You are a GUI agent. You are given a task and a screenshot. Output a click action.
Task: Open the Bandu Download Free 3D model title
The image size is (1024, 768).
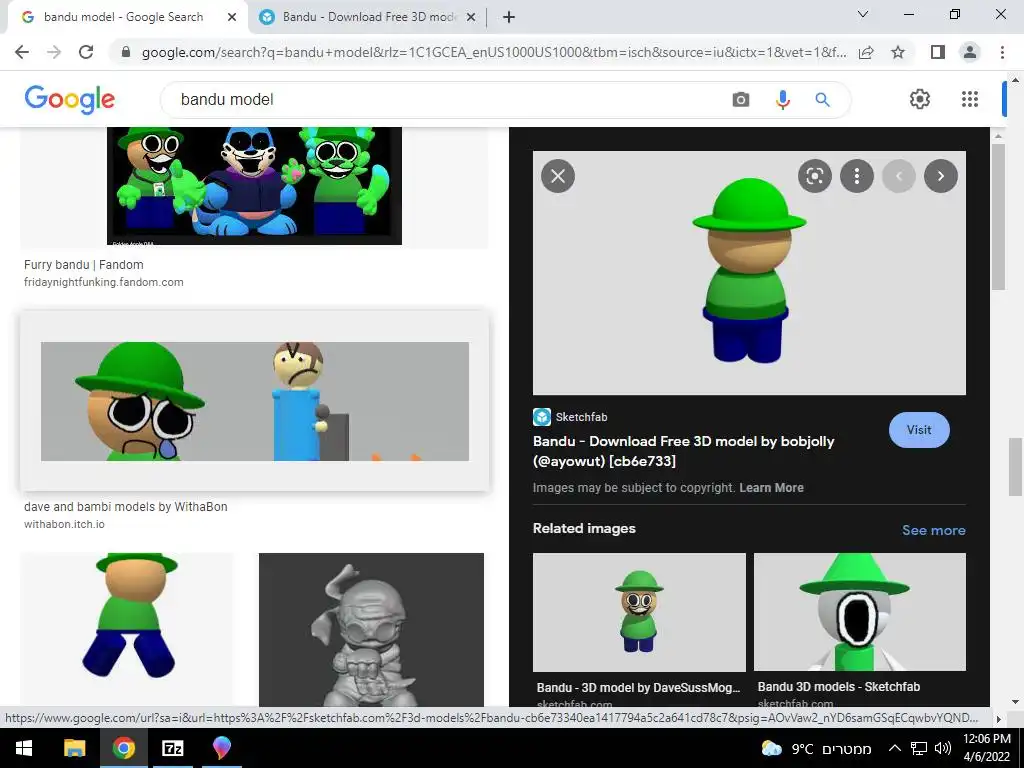click(x=684, y=451)
